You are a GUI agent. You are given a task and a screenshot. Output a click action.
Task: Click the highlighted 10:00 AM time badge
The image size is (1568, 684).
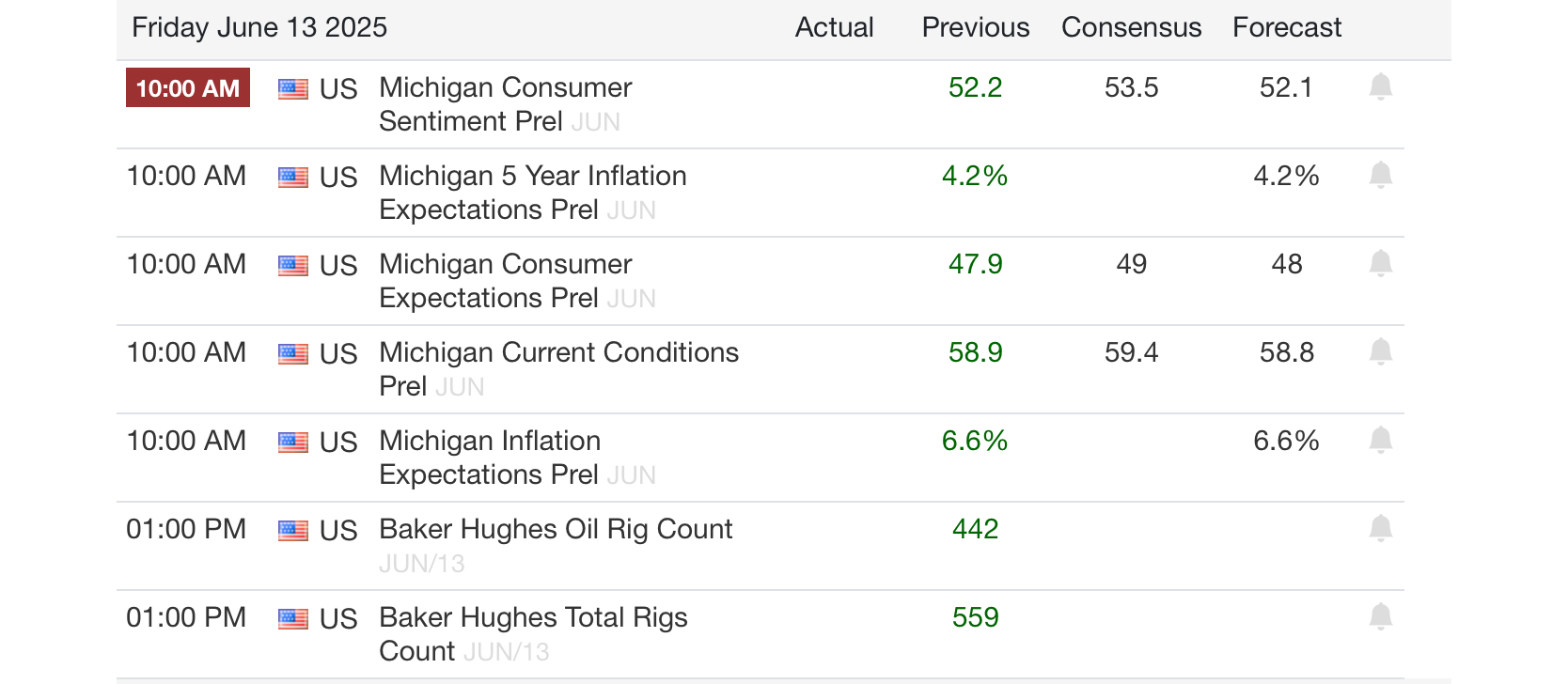188,88
